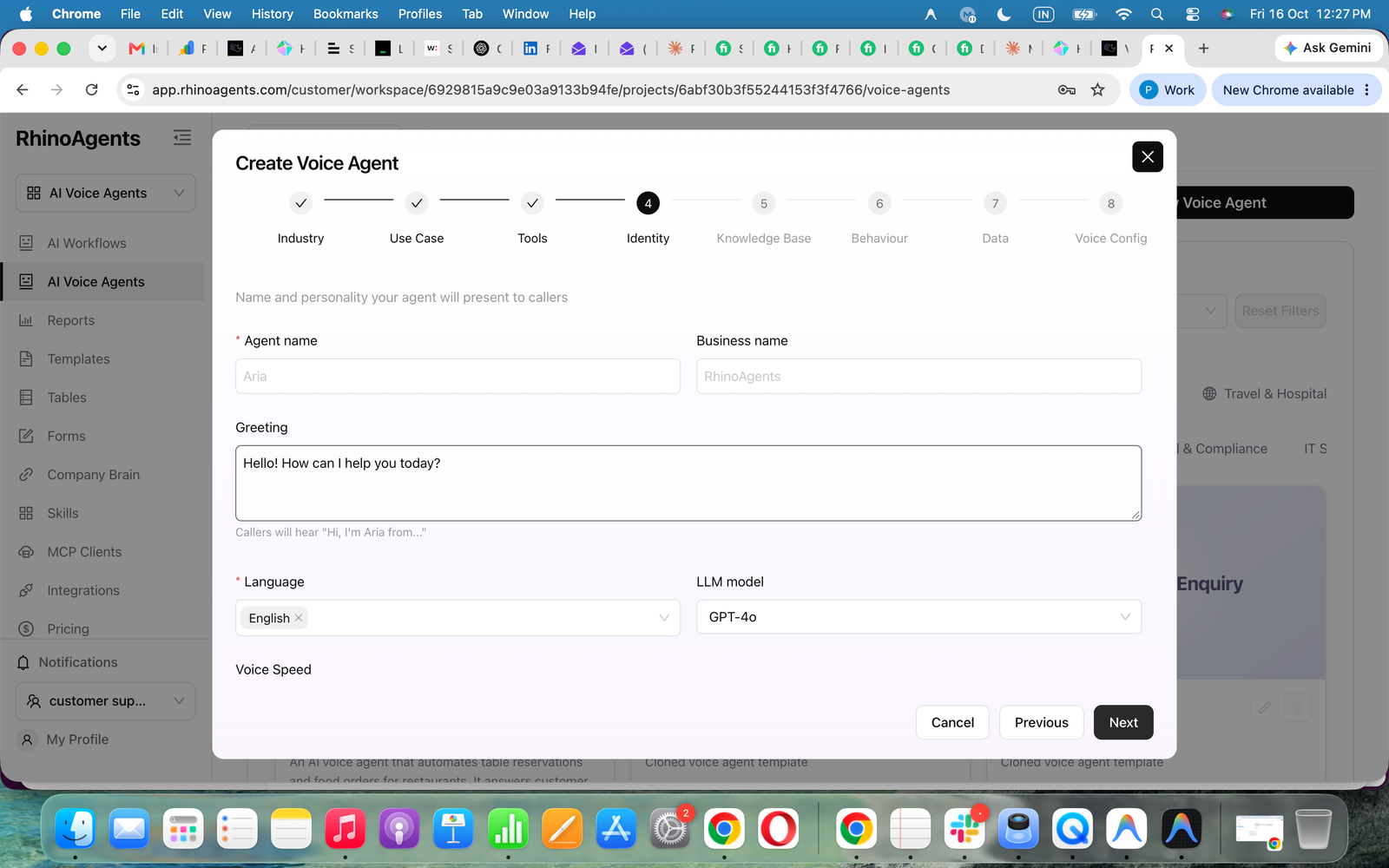Click the AI Workflows sidebar icon
The width and height of the screenshot is (1389, 868).
(26, 243)
